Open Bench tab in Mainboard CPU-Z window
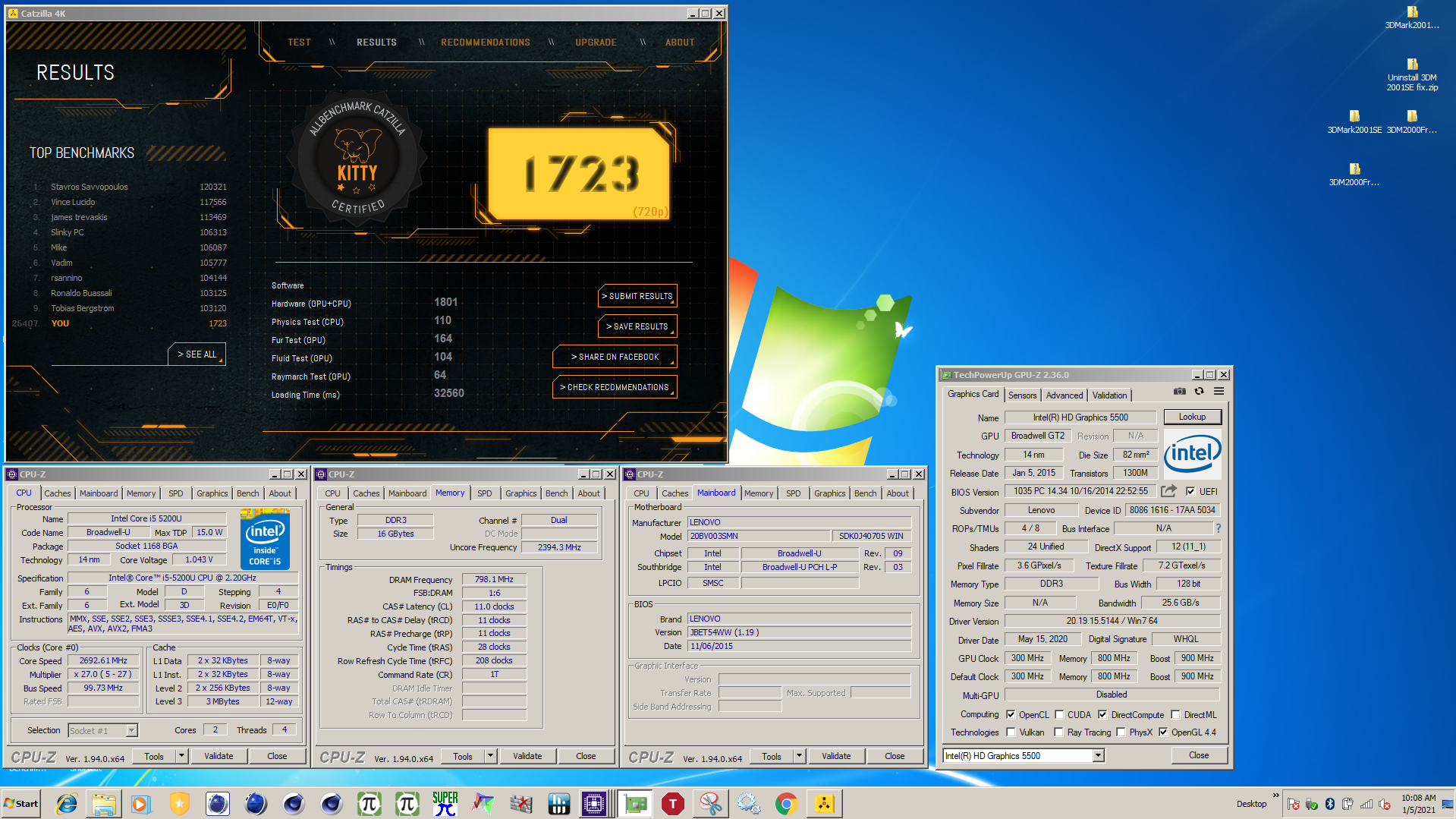The width and height of the screenshot is (1456, 819). point(865,493)
